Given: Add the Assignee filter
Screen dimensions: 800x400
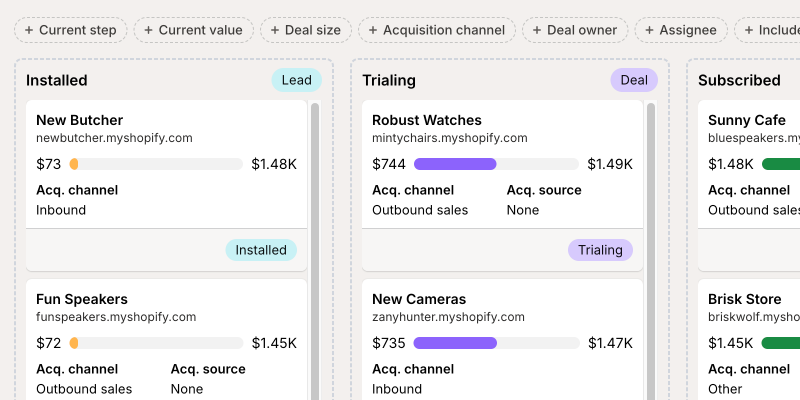Looking at the screenshot, I should click(x=681, y=30).
